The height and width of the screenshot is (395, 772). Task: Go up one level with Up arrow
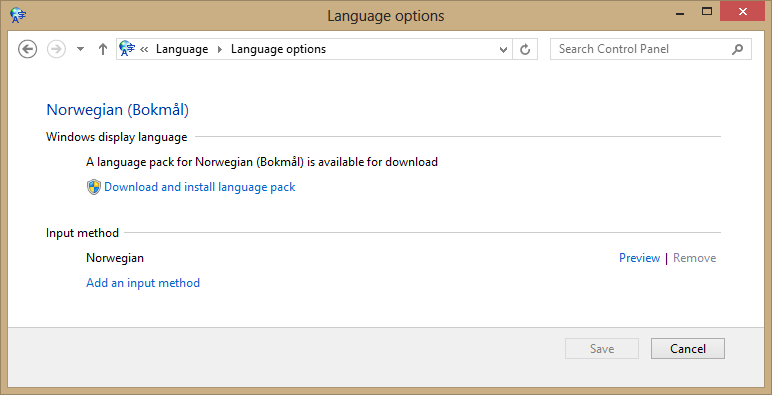(x=102, y=49)
